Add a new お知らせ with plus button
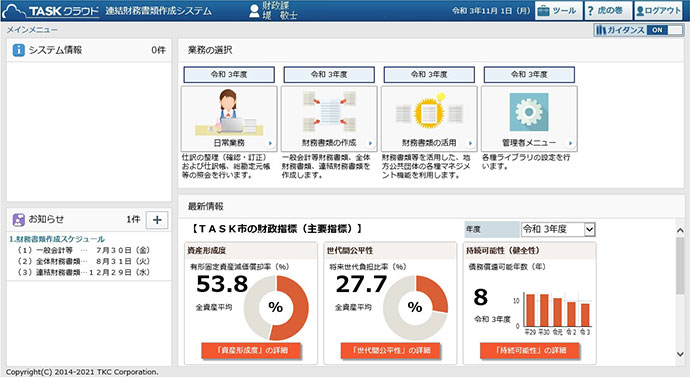The image size is (690, 378). 157,220
